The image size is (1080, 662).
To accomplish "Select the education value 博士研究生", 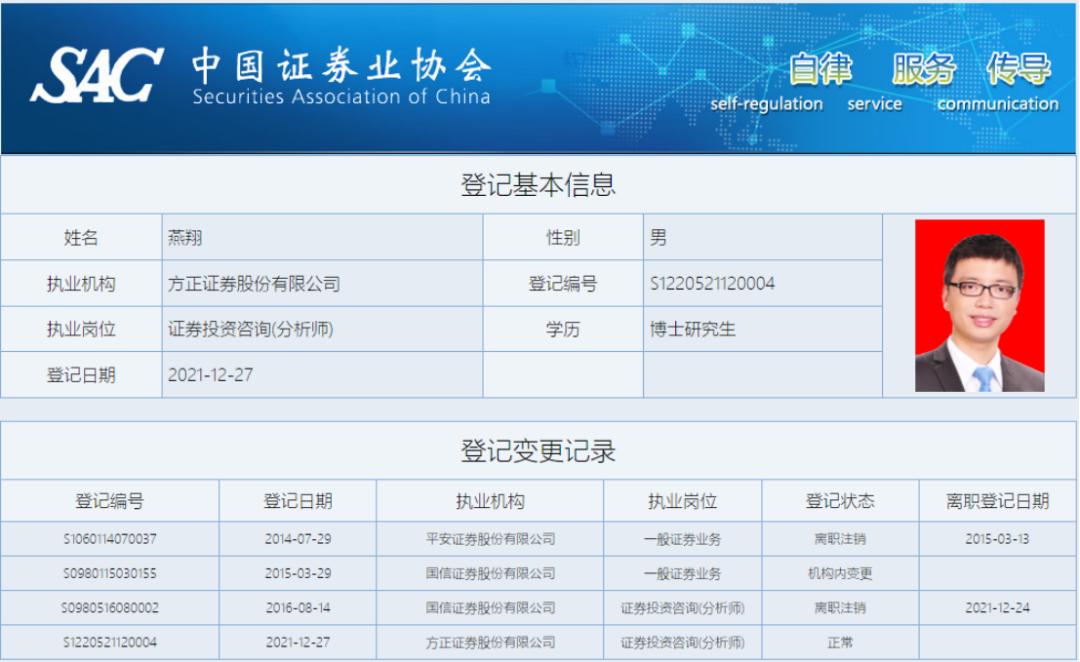I will [693, 329].
